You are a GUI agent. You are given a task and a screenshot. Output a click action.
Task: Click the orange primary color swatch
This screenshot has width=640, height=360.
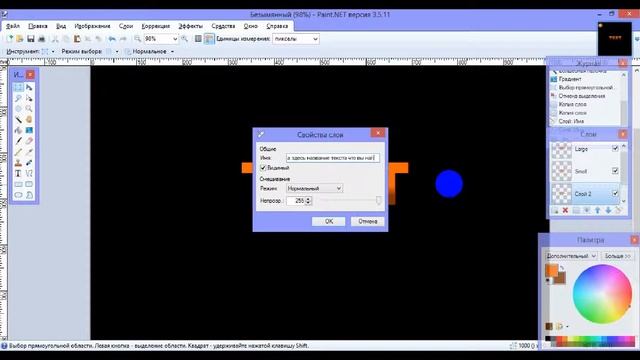coord(552,270)
